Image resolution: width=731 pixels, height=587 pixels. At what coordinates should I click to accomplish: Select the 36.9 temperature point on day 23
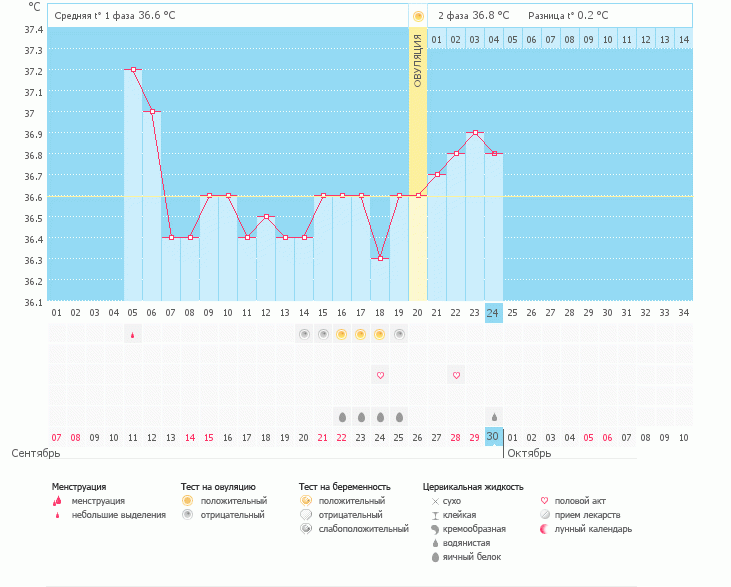476,132
